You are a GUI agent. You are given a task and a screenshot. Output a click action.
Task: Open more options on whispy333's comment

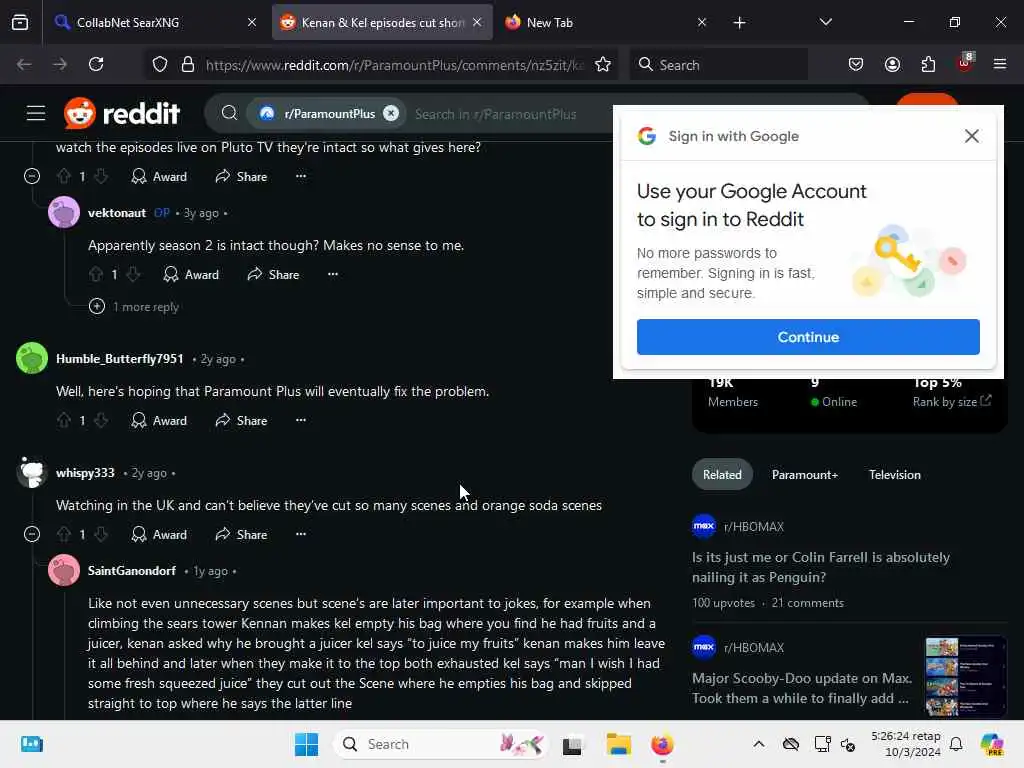tap(300, 534)
